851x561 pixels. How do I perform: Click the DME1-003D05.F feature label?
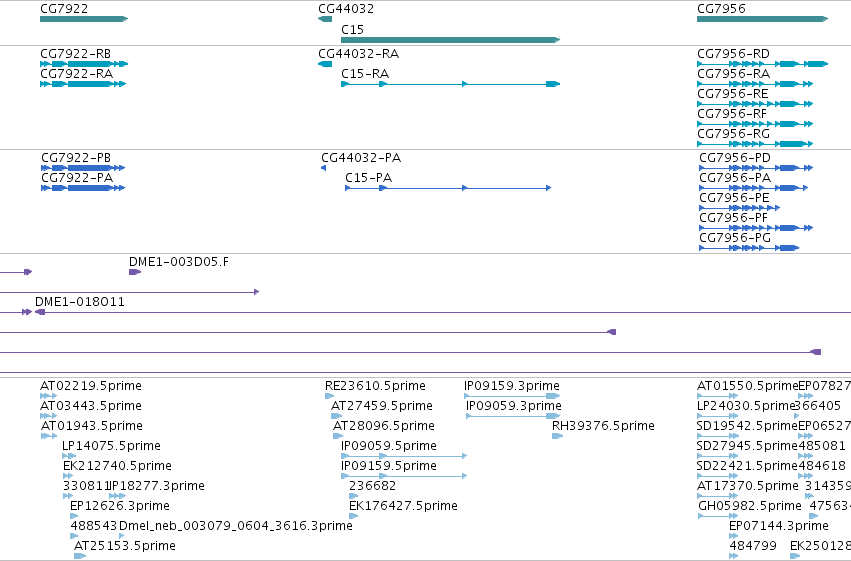179,262
